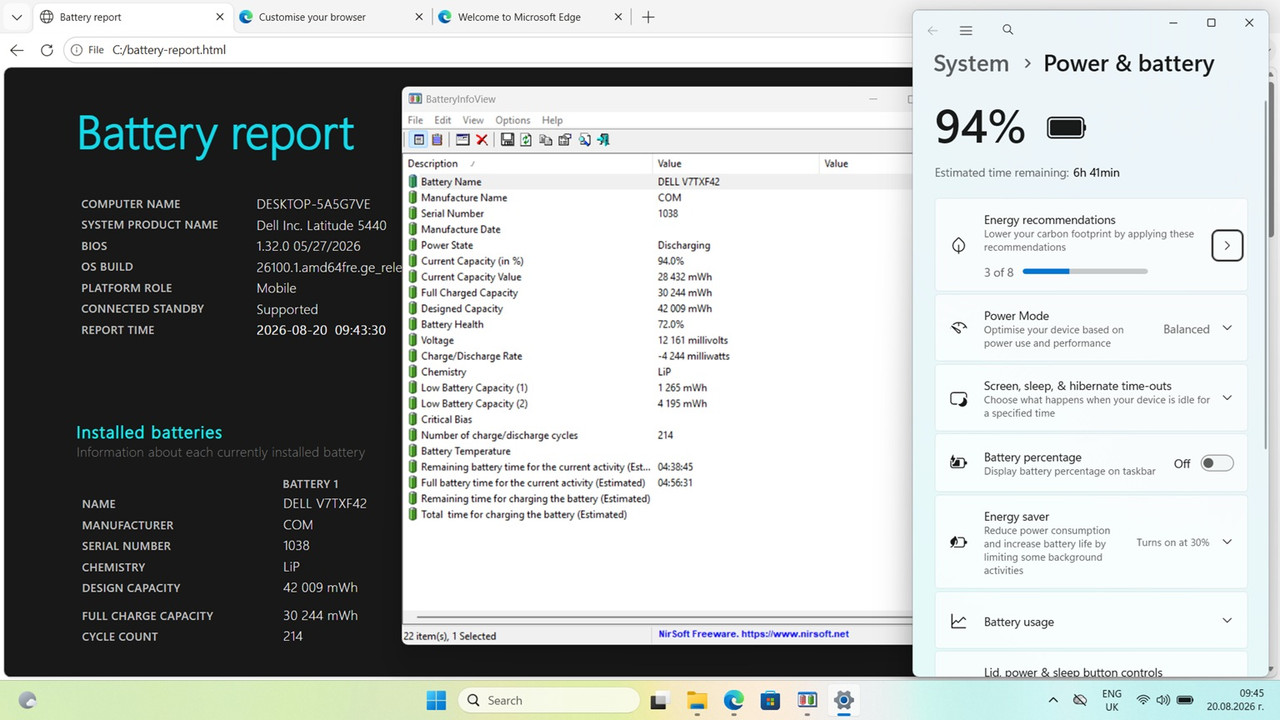
Task: Select the Full Charged Capacity row
Action: [658, 293]
